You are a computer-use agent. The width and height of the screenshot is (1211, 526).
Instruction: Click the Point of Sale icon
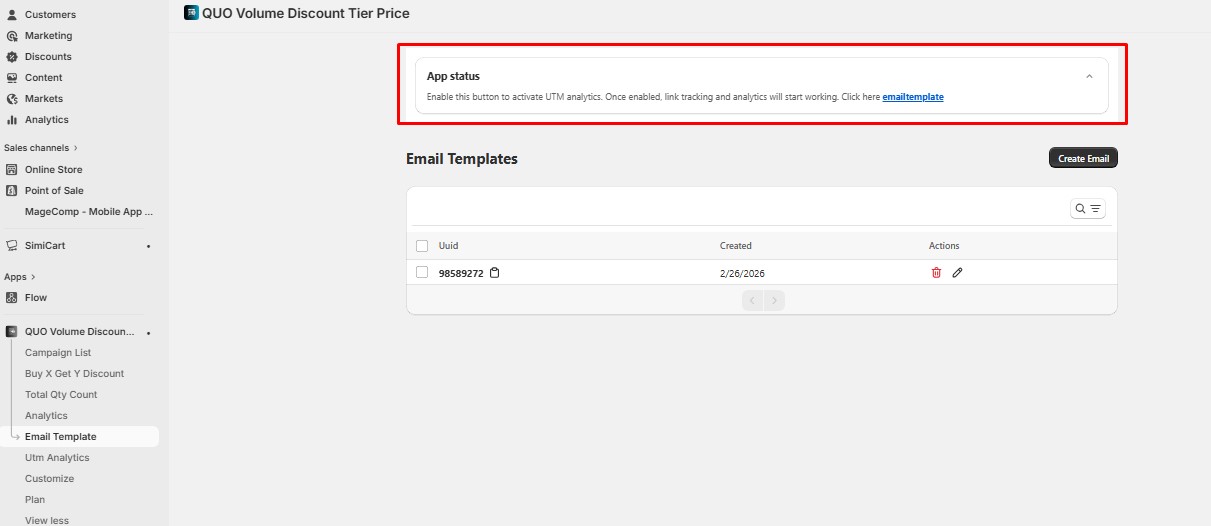(x=12, y=191)
